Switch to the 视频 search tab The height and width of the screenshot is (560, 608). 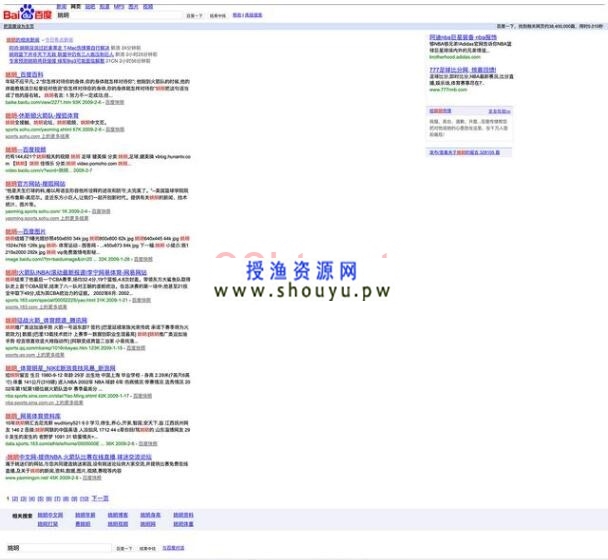point(148,7)
